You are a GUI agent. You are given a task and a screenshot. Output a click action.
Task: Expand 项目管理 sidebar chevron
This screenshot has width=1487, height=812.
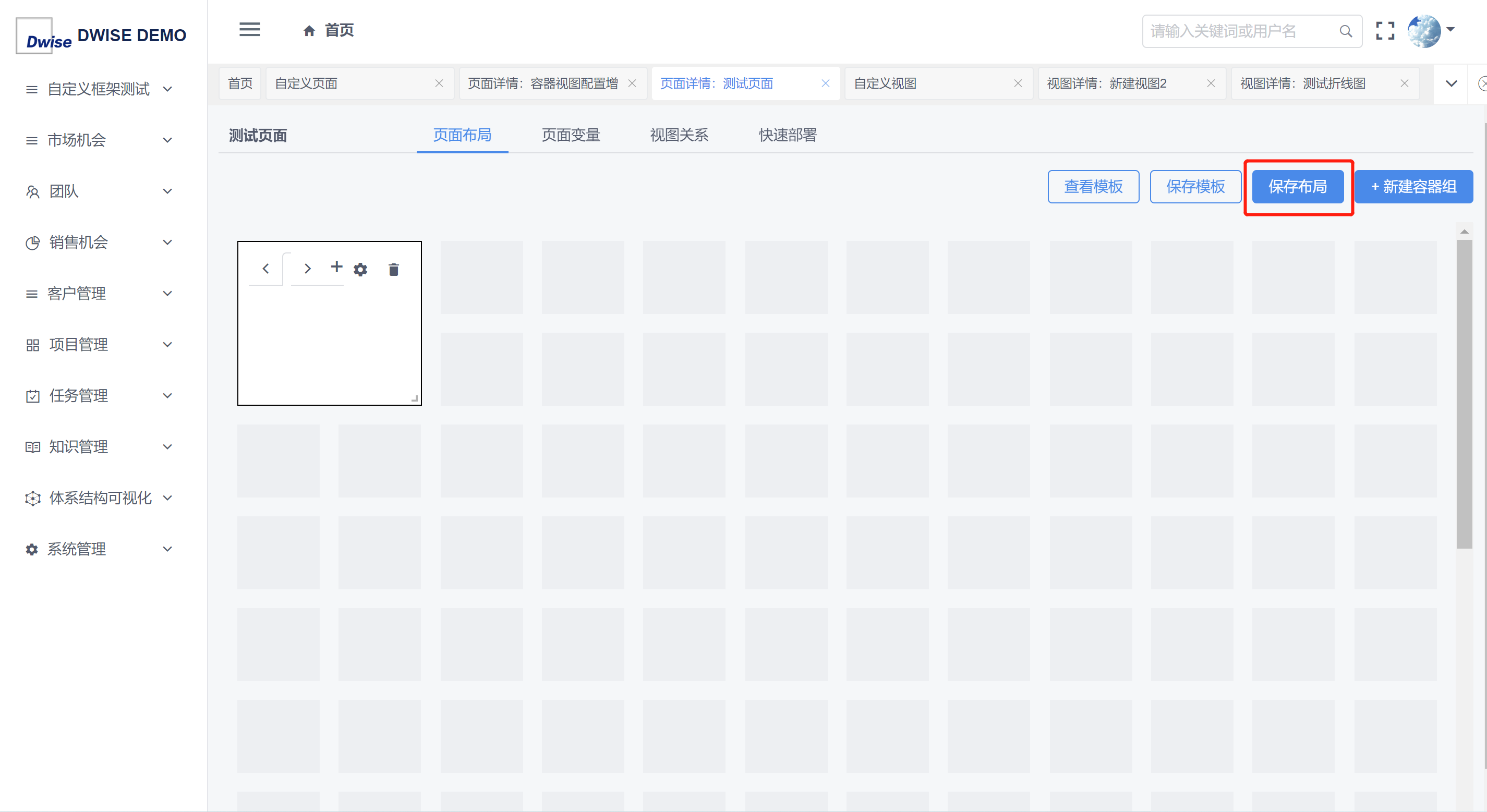point(167,345)
